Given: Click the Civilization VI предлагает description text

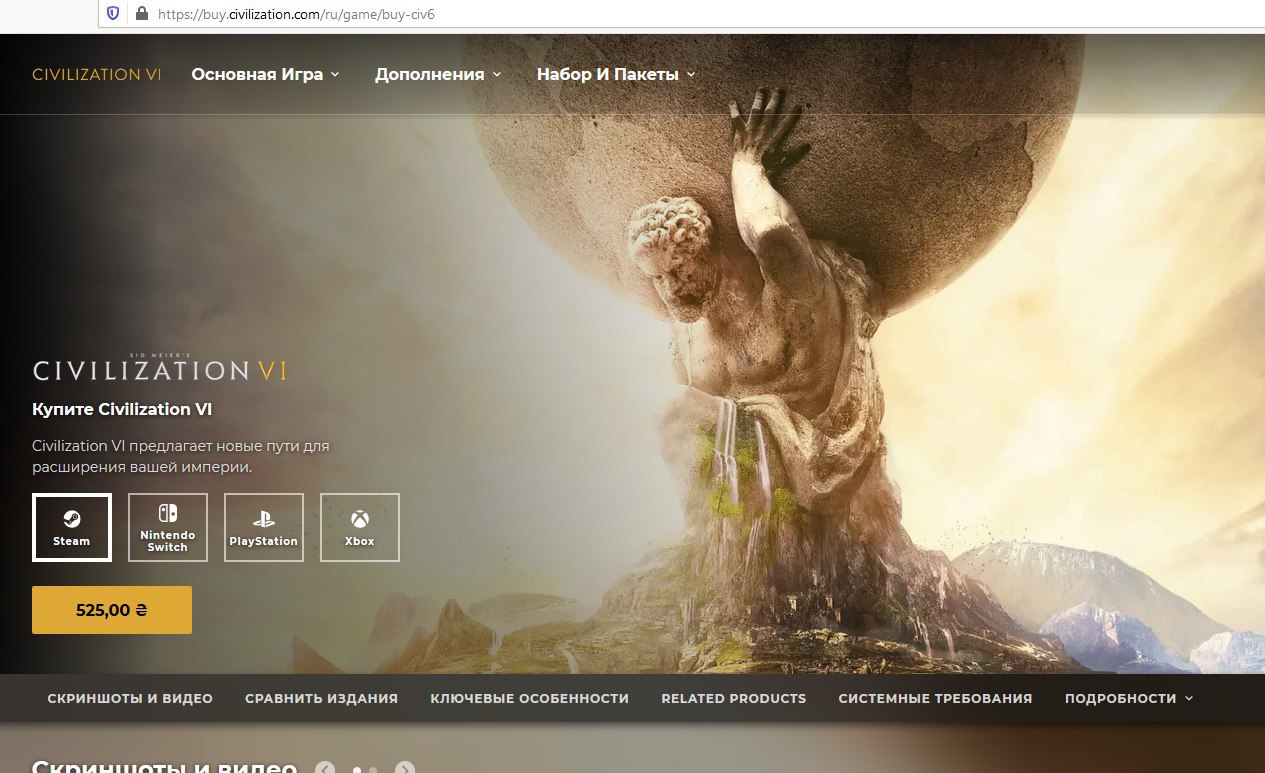Looking at the screenshot, I should click(181, 456).
